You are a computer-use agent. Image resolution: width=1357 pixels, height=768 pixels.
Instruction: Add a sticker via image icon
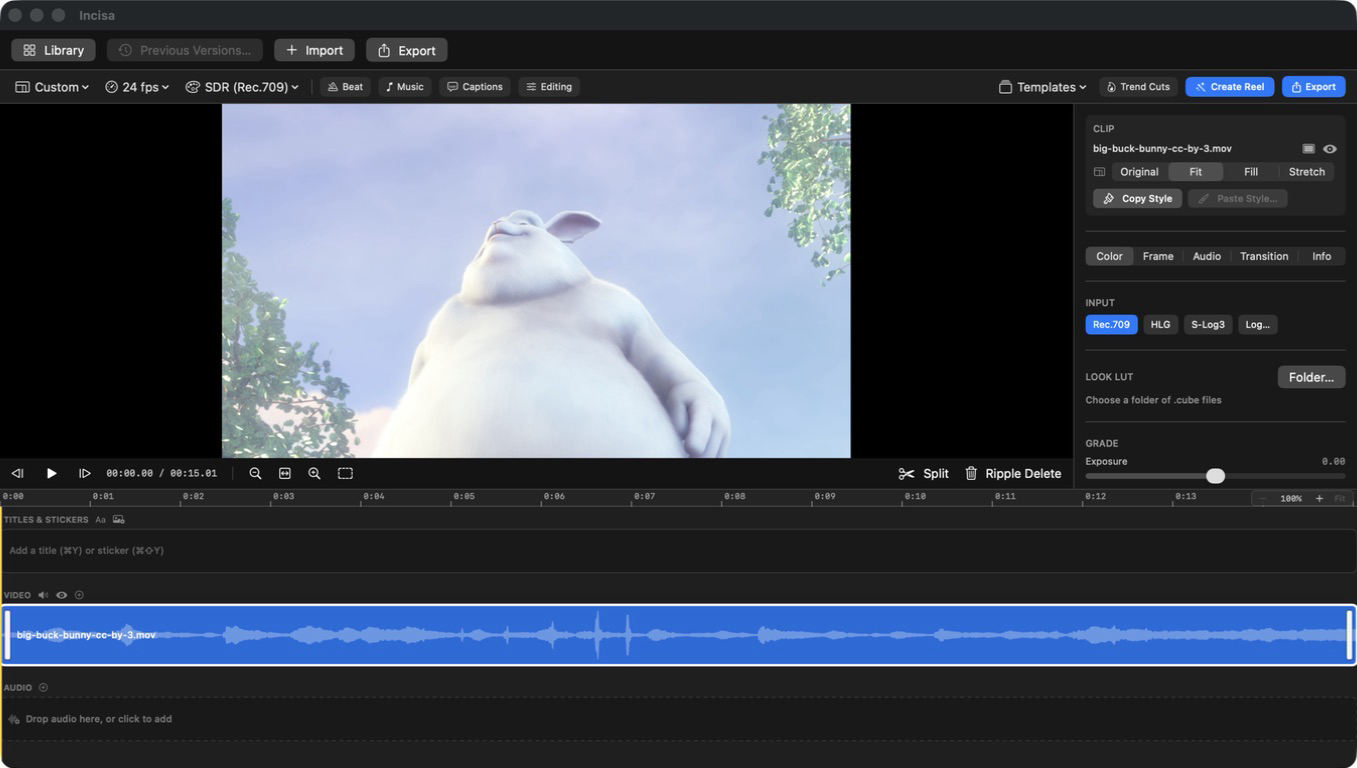tap(119, 520)
